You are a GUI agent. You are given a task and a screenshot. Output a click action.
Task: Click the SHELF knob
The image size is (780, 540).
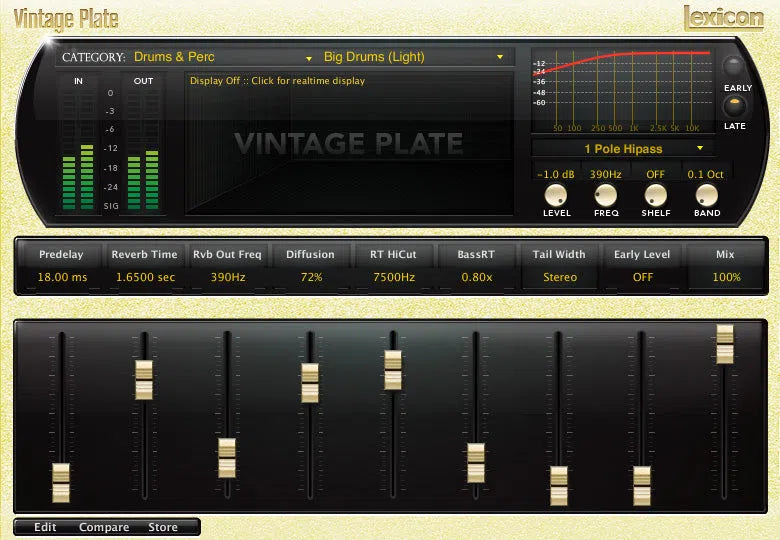tap(656, 195)
